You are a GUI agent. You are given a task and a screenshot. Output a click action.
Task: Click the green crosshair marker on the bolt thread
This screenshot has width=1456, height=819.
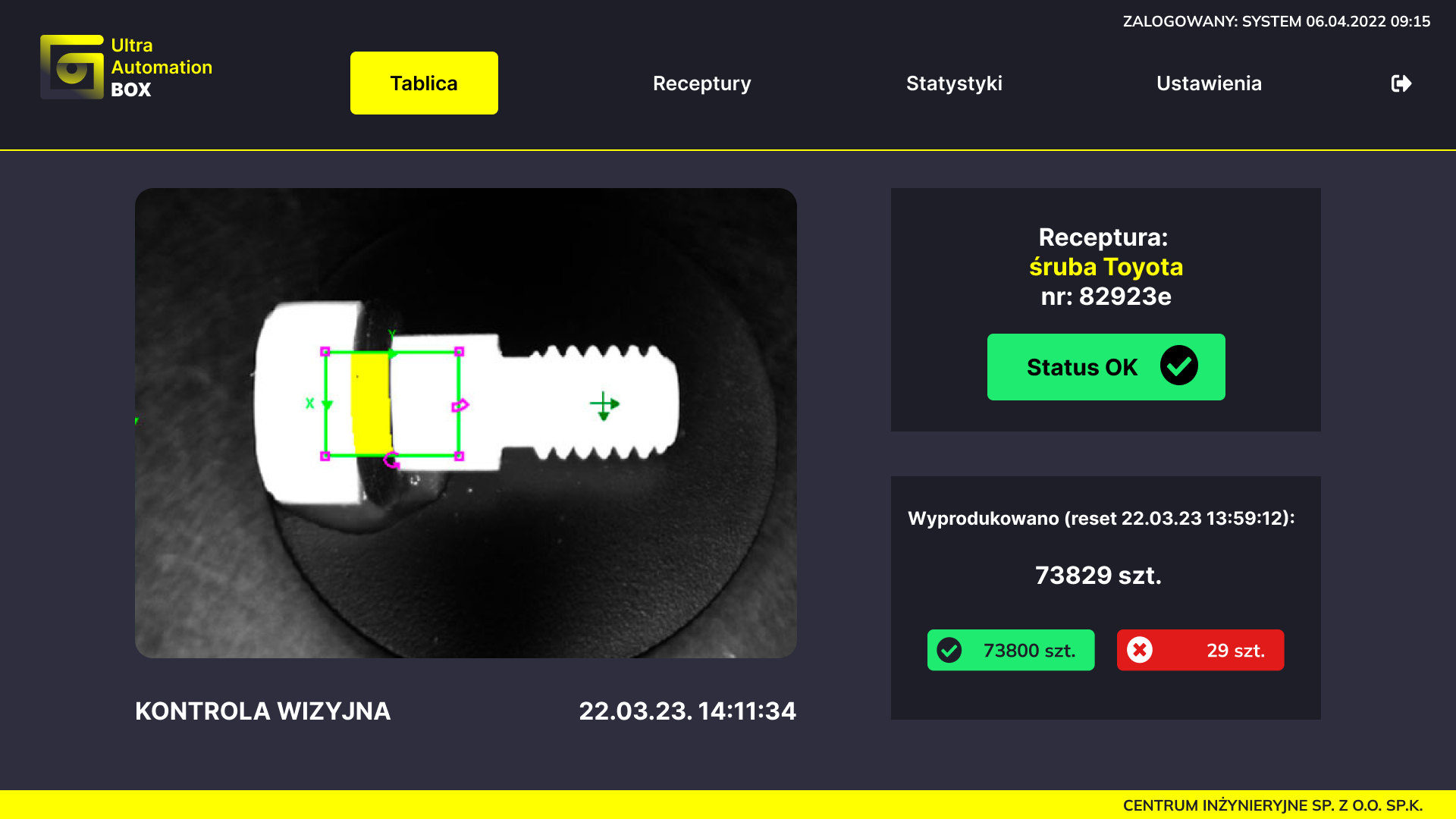tap(604, 405)
